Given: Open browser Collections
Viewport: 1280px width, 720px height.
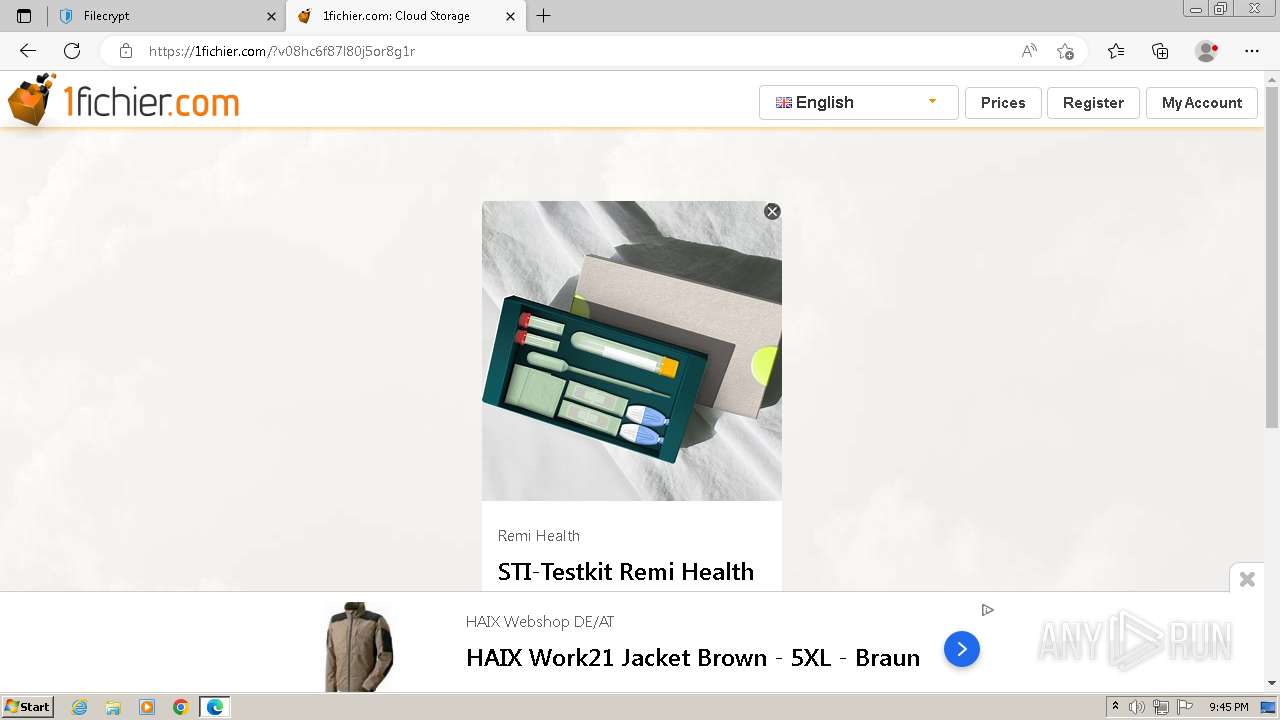Looking at the screenshot, I should point(1160,51).
